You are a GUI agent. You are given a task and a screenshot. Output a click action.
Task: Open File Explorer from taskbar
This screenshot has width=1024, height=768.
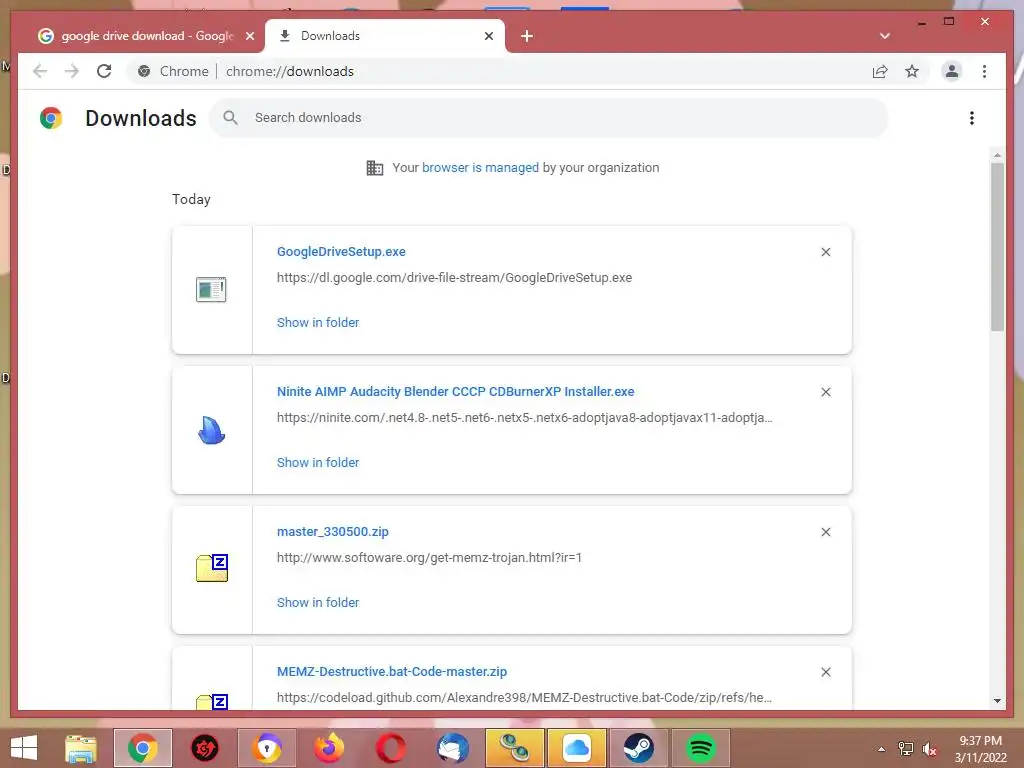coord(81,748)
